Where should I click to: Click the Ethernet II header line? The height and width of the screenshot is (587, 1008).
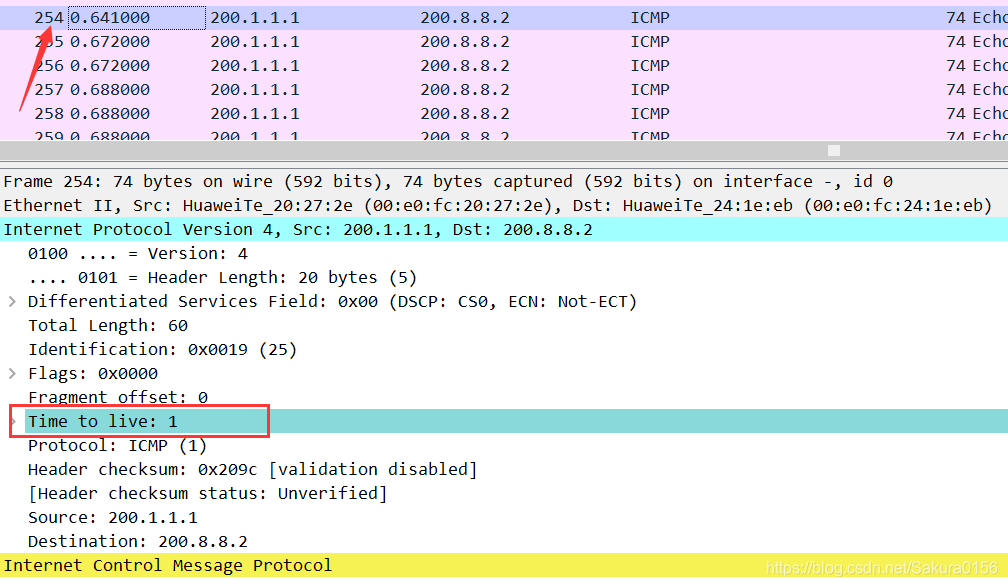click(x=504, y=205)
